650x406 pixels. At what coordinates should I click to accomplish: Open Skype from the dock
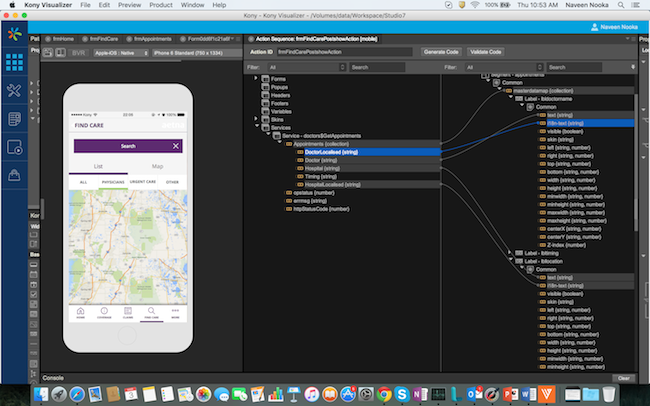(x=401, y=394)
